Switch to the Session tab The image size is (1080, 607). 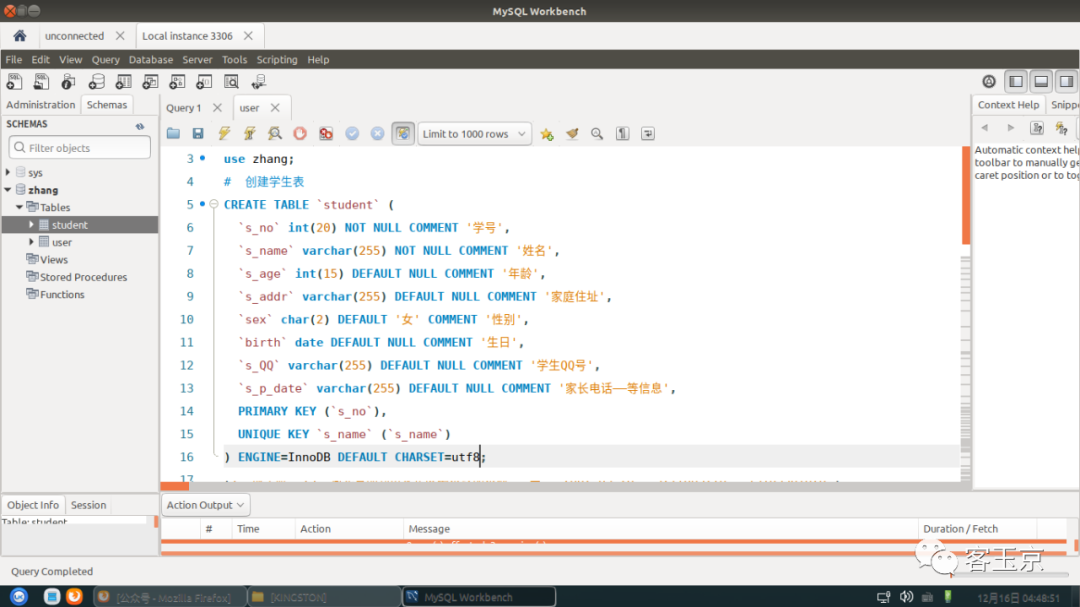pyautogui.click(x=89, y=505)
